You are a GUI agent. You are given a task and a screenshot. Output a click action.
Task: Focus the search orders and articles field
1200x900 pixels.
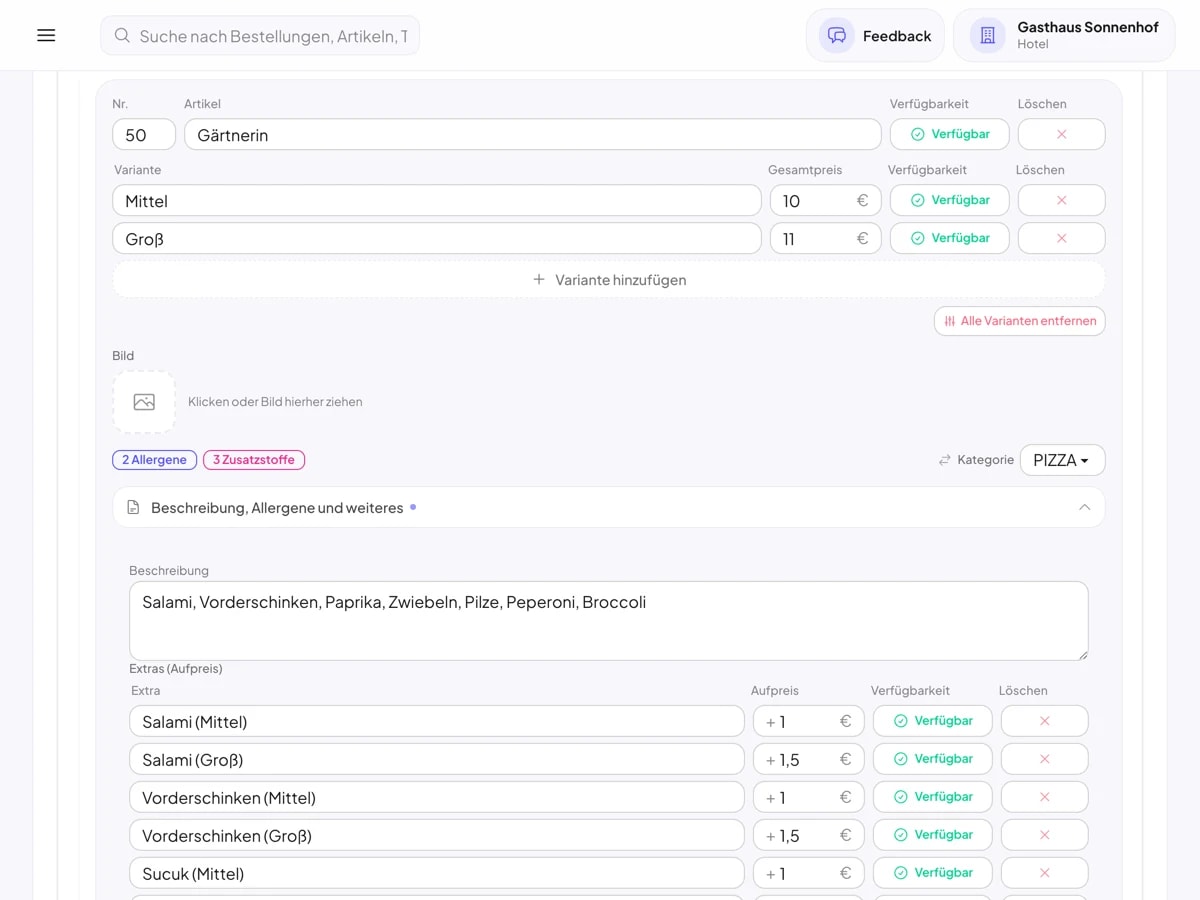click(x=260, y=35)
